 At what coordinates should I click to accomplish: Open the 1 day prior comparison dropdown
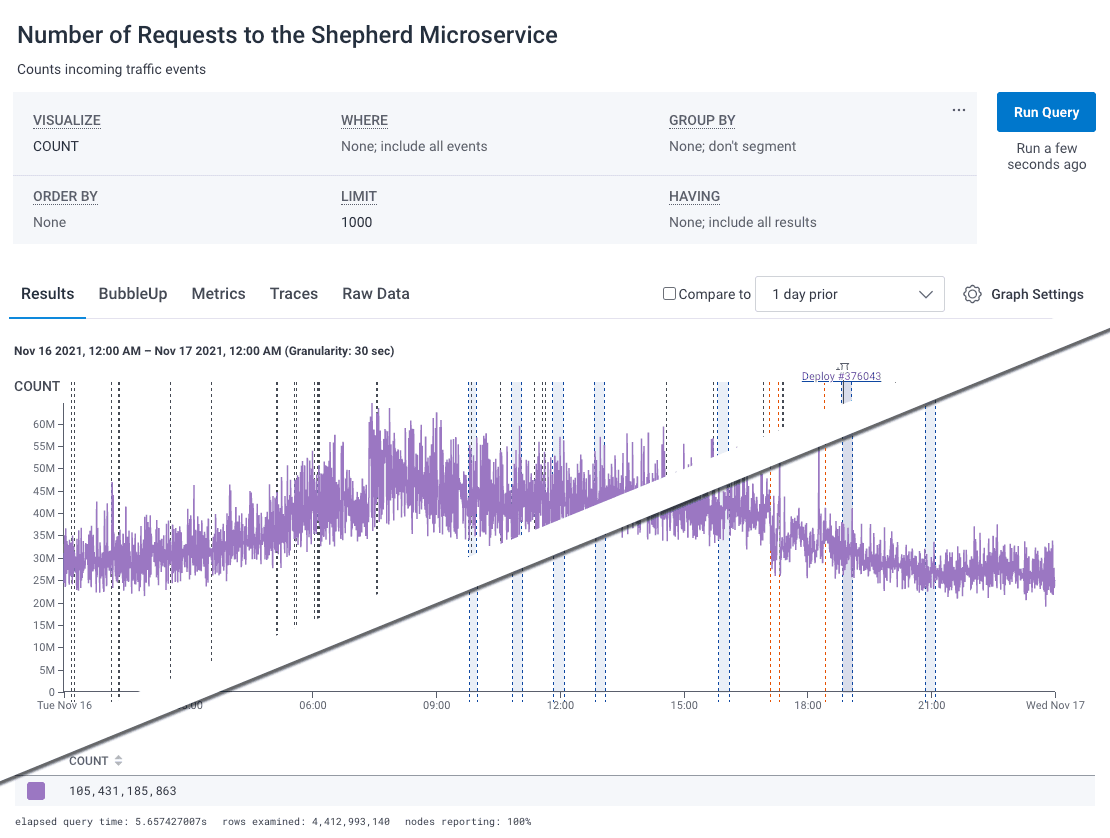(850, 294)
